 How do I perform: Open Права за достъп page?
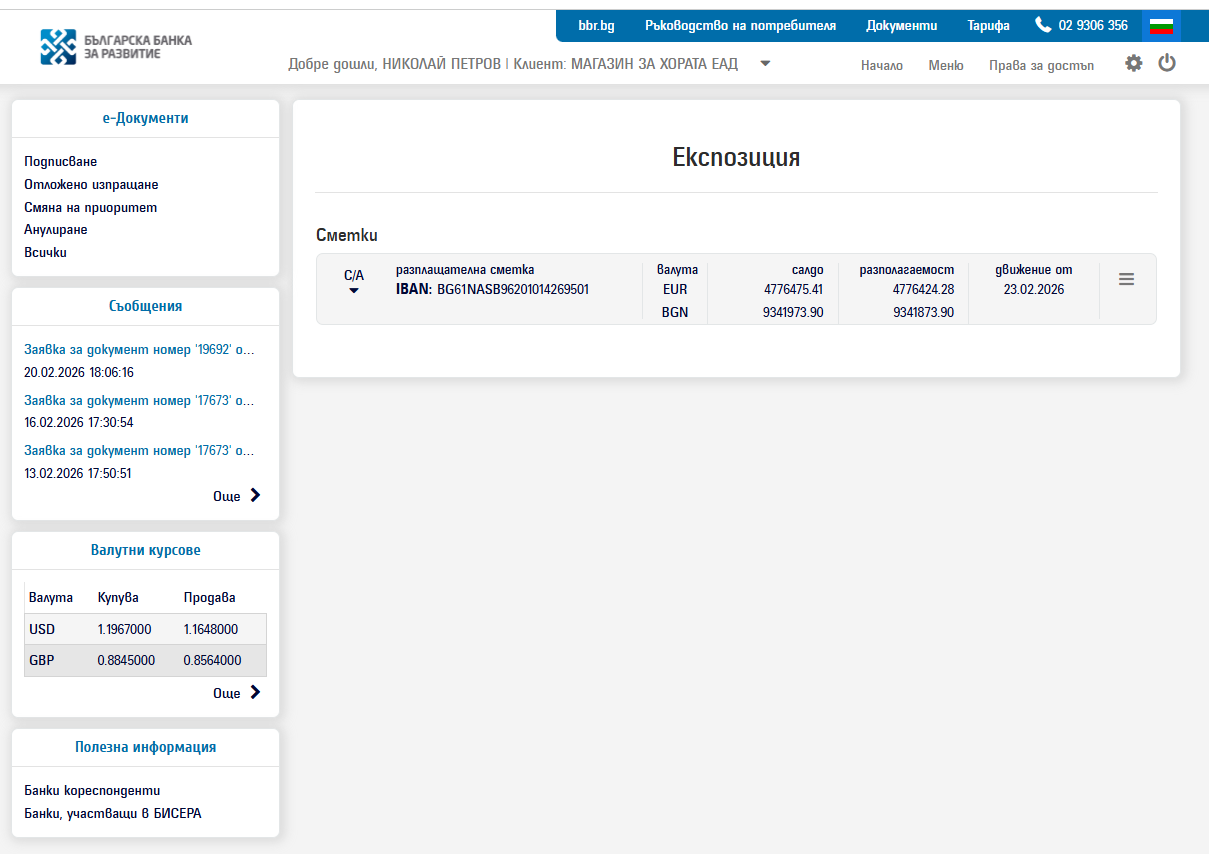[x=1041, y=65]
